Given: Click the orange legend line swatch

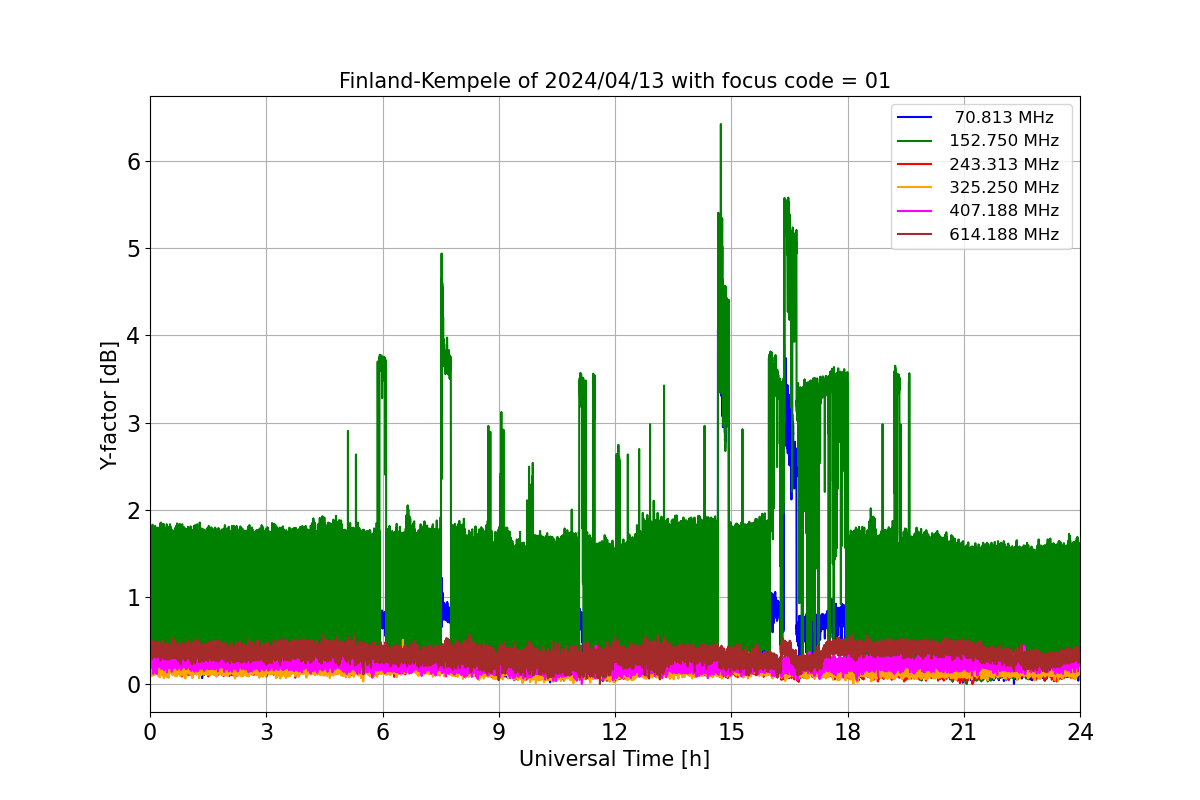Looking at the screenshot, I should click(915, 187).
